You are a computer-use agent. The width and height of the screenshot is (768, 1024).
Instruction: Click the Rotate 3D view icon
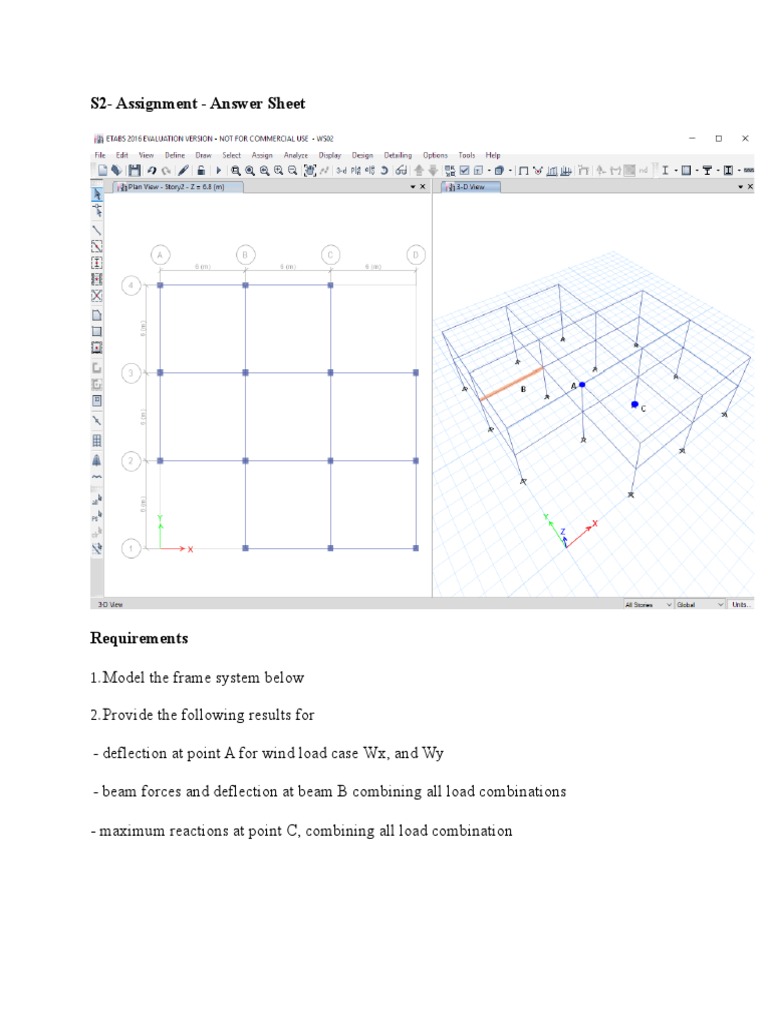385,170
